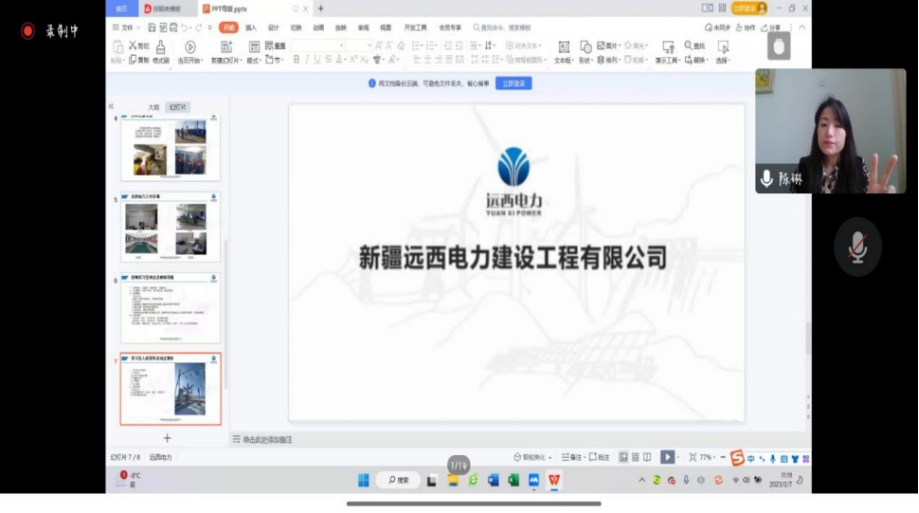Image resolution: width=919 pixels, height=513 pixels.
Task: Toggle Bold formatting
Action: (x=296, y=59)
